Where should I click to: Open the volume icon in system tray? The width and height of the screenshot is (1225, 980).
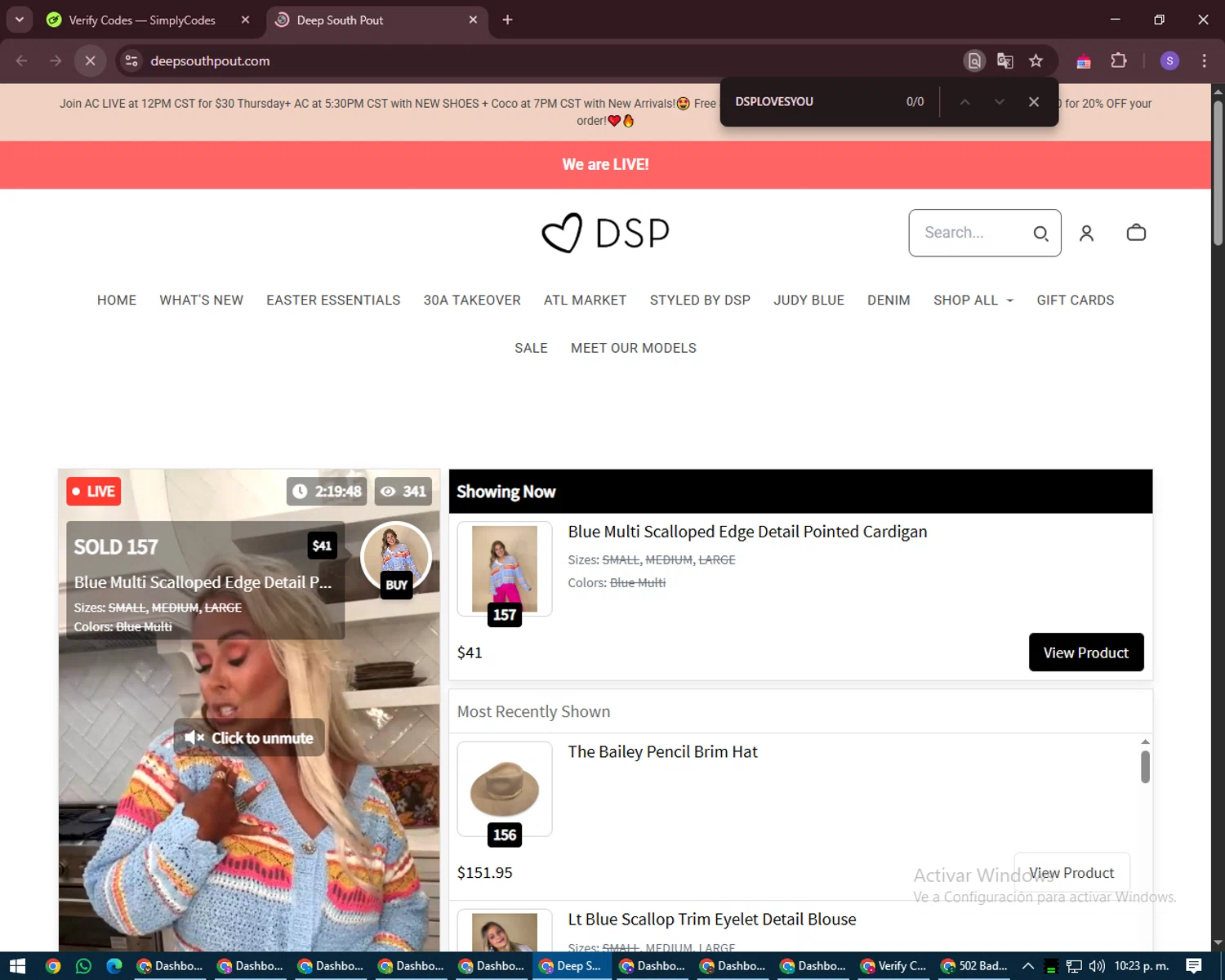tap(1097, 966)
